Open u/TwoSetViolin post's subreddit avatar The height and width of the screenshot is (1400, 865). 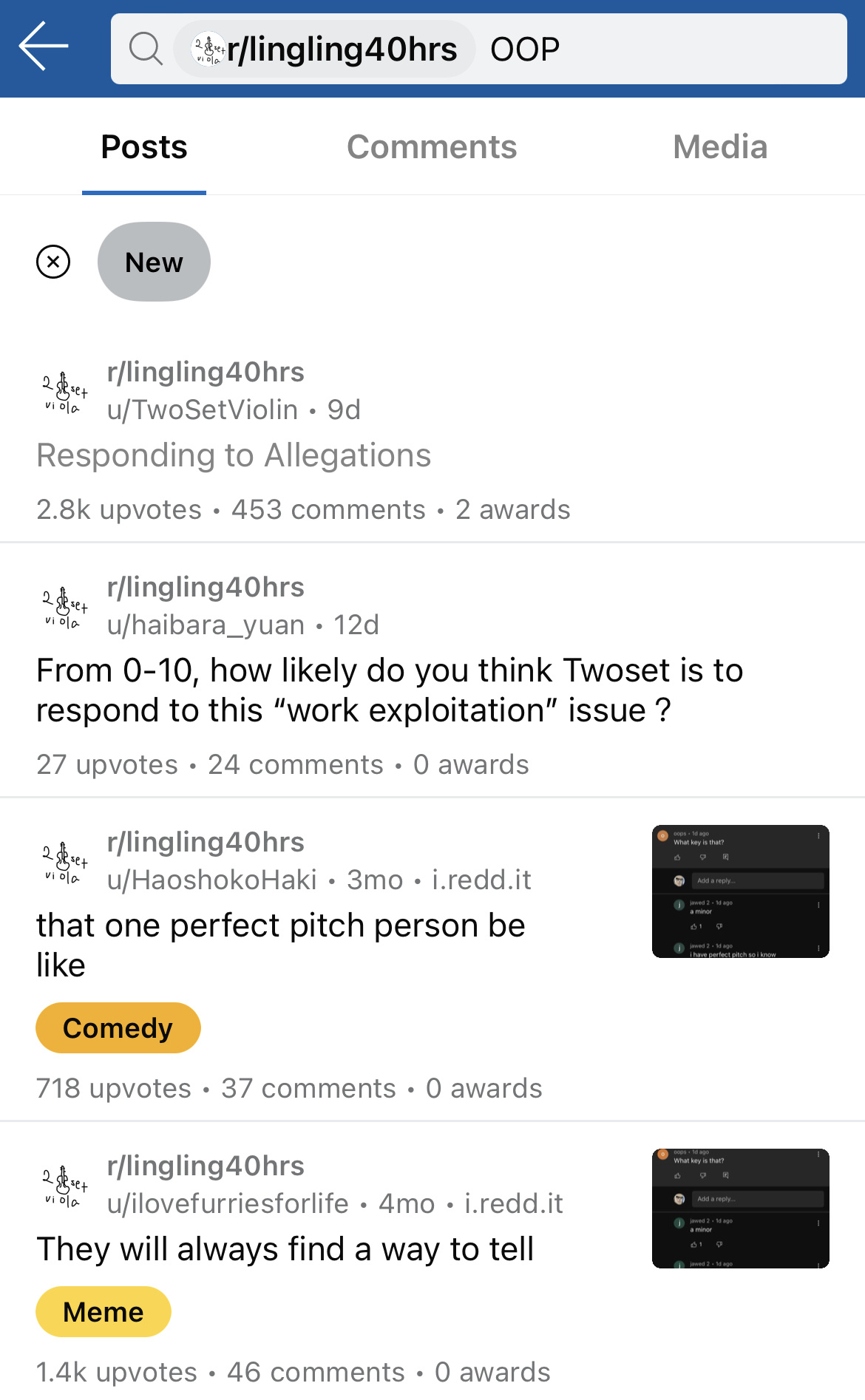click(x=64, y=392)
